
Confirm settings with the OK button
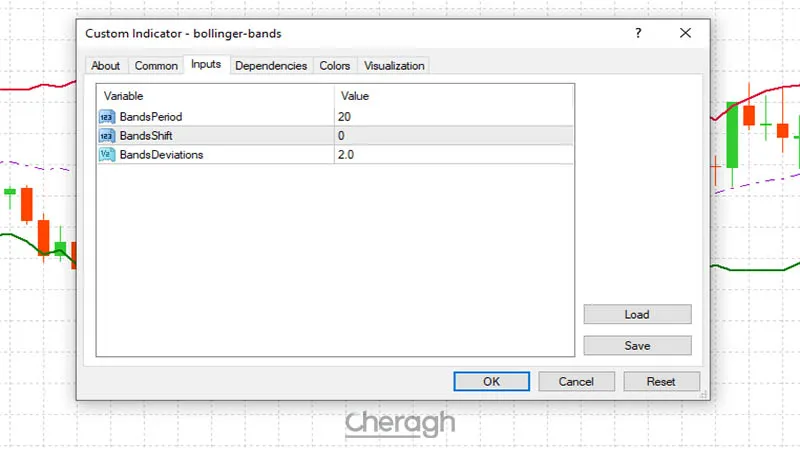tap(491, 381)
